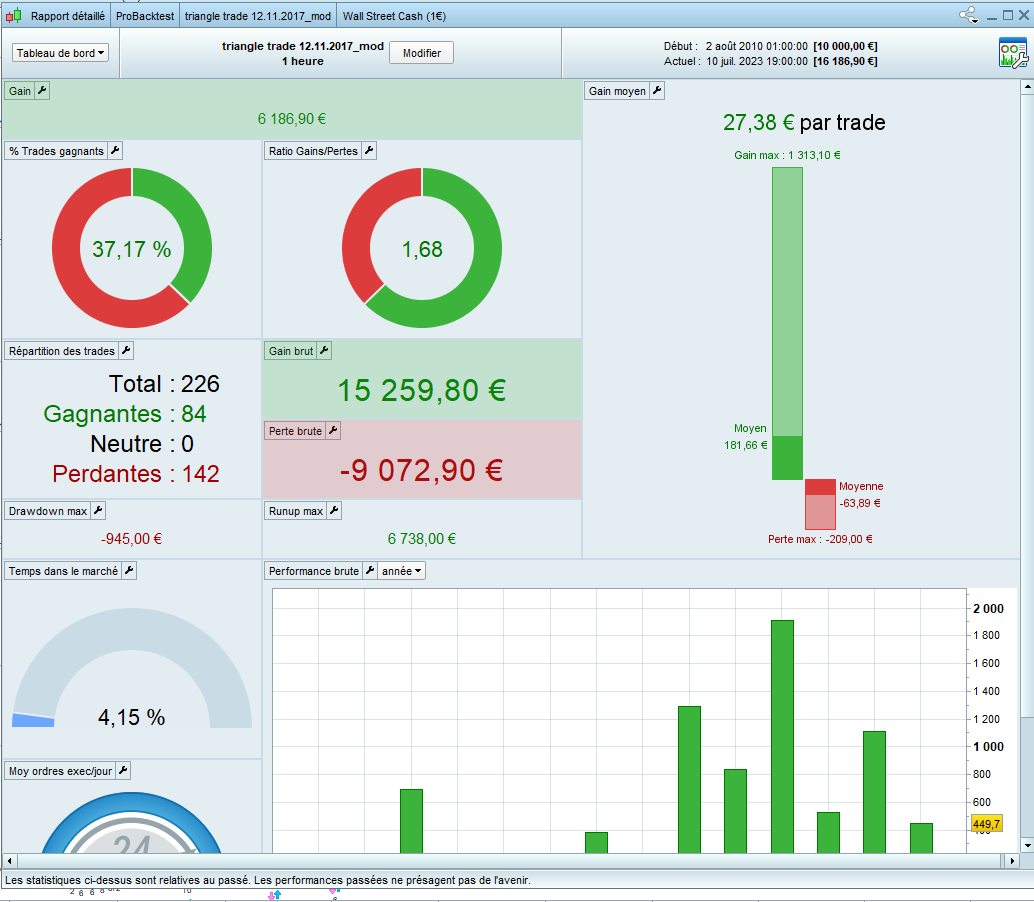Click the horizontal scrollbar left arrow
The image size is (1034, 902).
pos(9,860)
